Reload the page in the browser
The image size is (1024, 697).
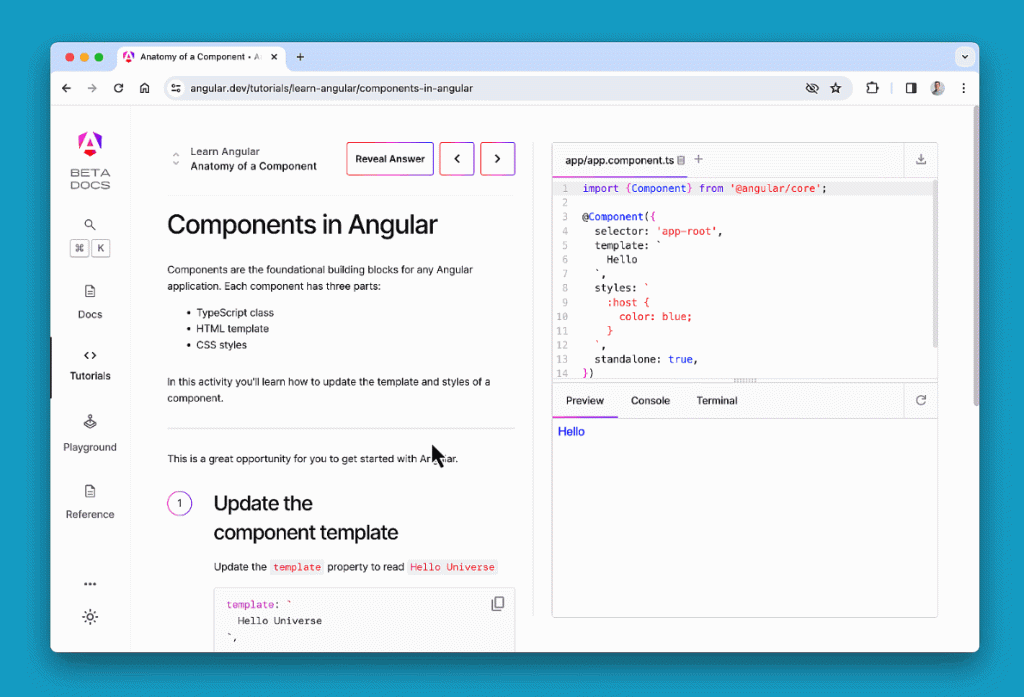[x=118, y=88]
